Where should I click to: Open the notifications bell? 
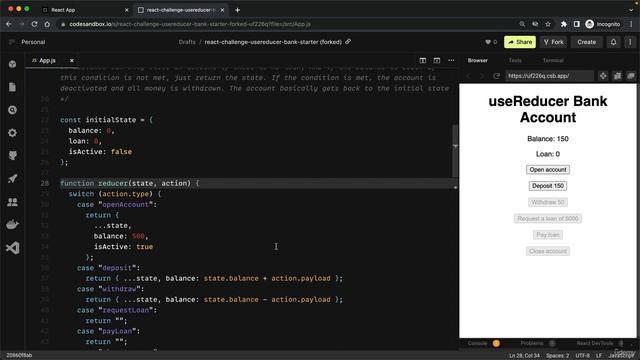coord(613,42)
